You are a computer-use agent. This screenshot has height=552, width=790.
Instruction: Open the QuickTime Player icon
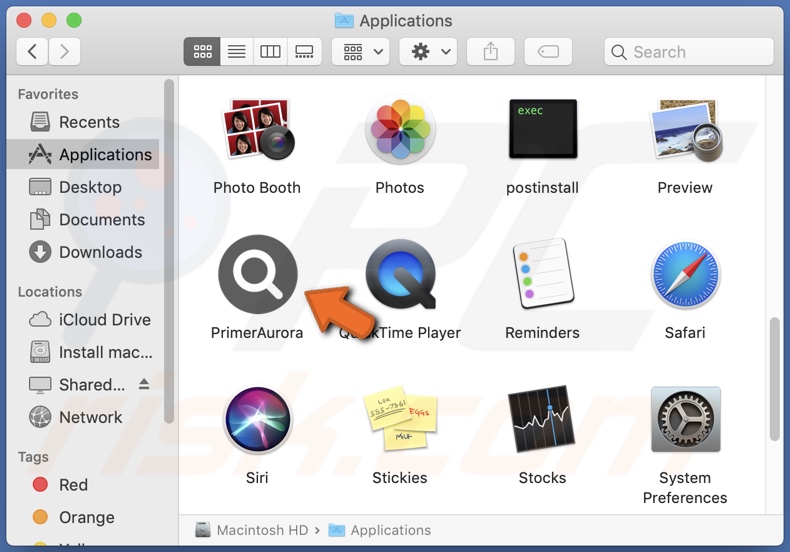(400, 274)
